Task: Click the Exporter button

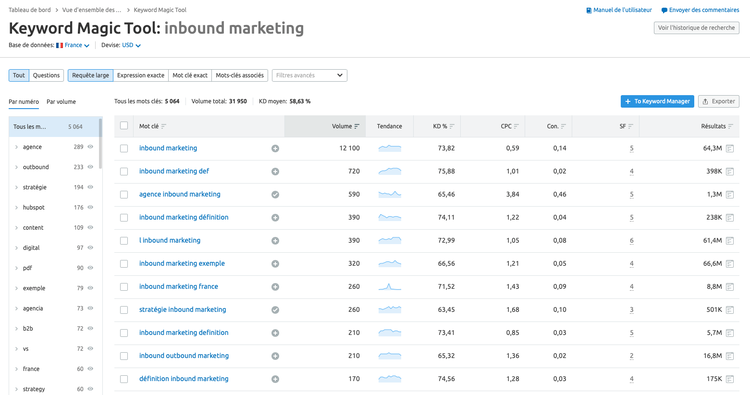Action: pyautogui.click(x=718, y=101)
